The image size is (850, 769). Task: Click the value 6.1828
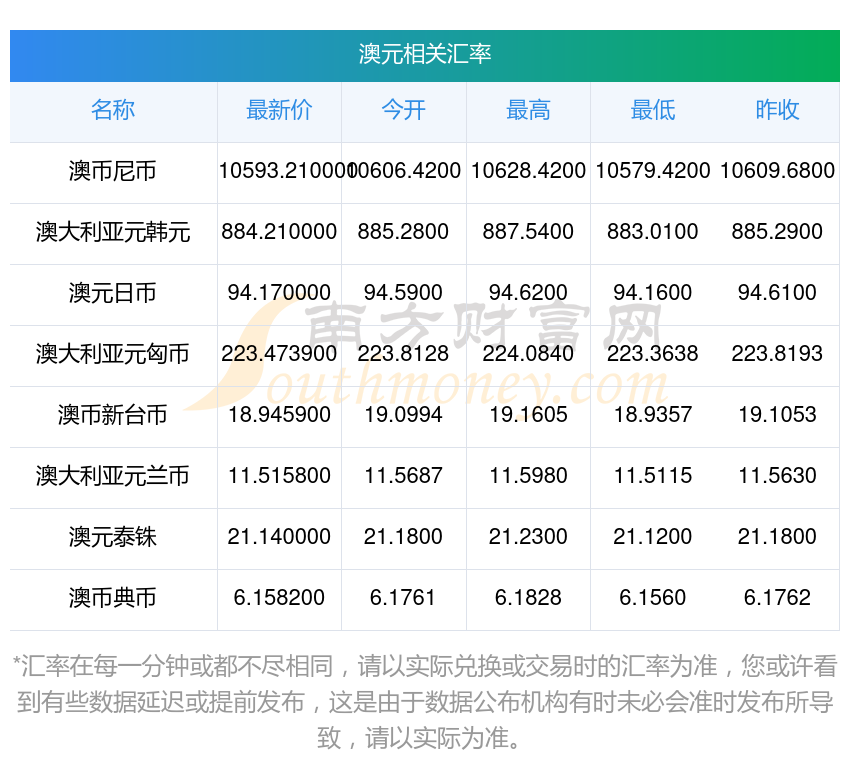tap(528, 598)
